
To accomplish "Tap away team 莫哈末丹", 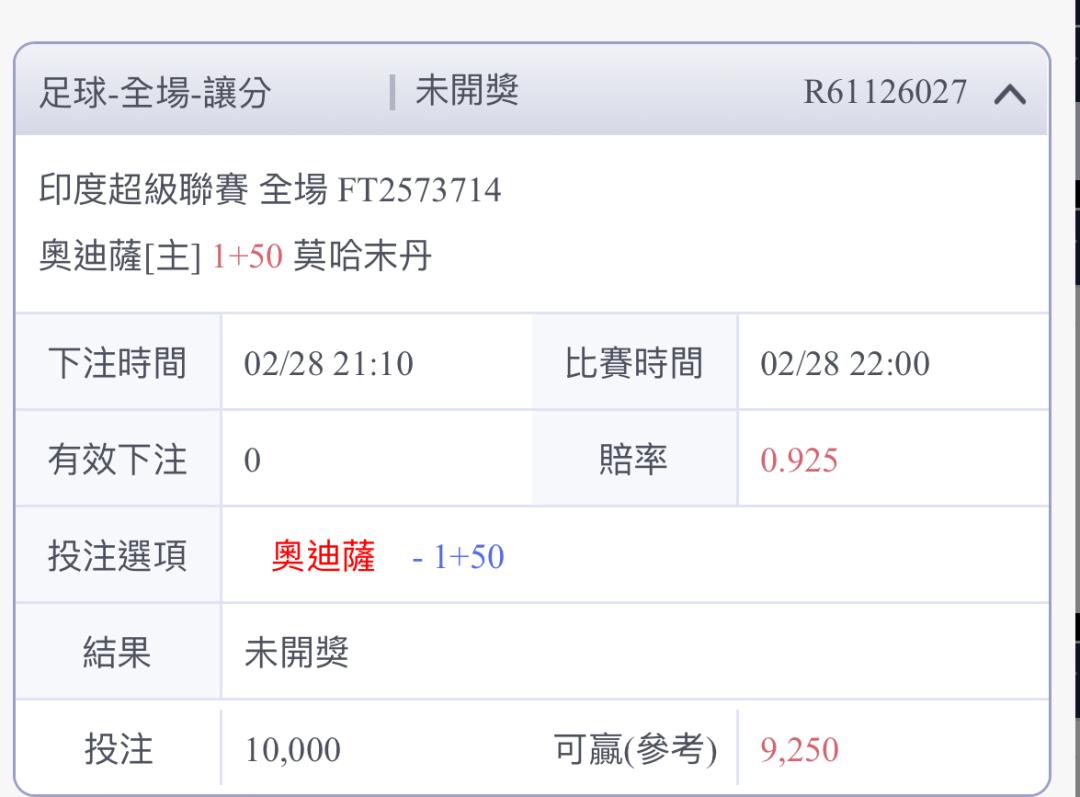I will click(362, 256).
